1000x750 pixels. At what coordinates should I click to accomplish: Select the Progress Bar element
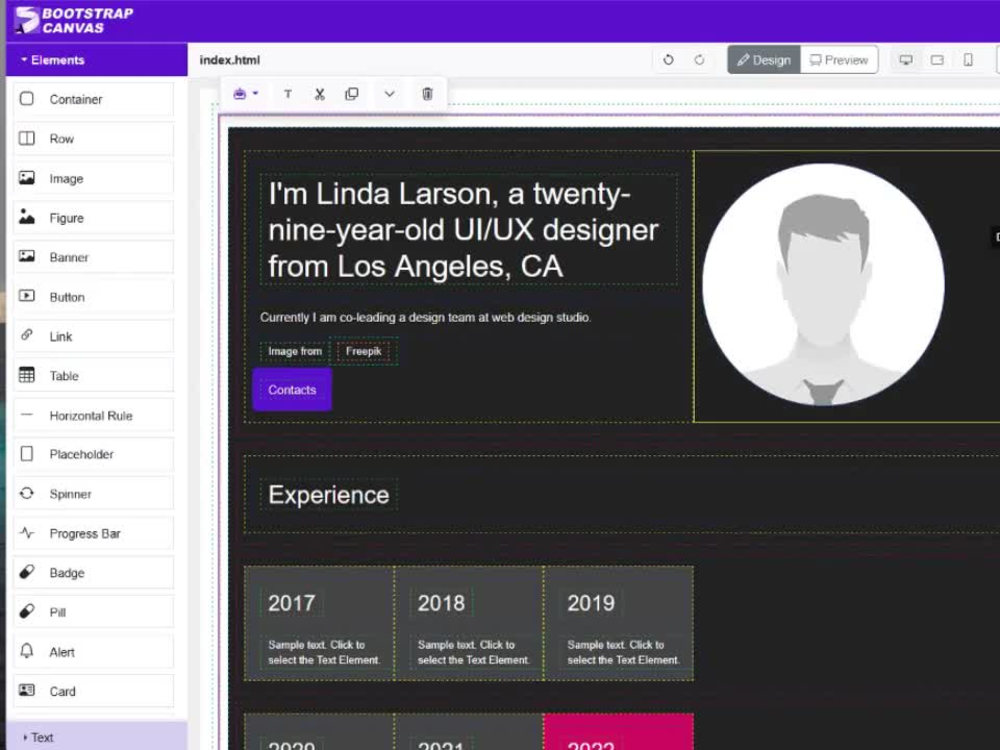93,533
